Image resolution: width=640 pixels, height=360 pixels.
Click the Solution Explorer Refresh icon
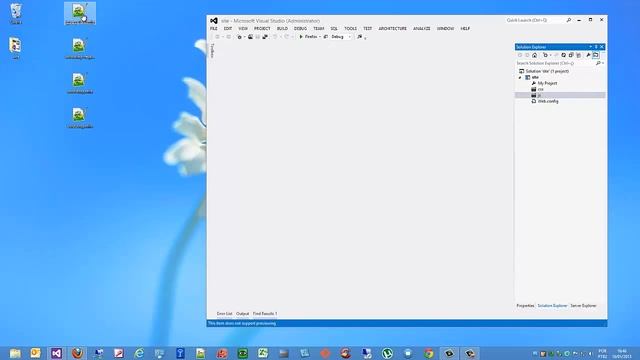(564, 55)
